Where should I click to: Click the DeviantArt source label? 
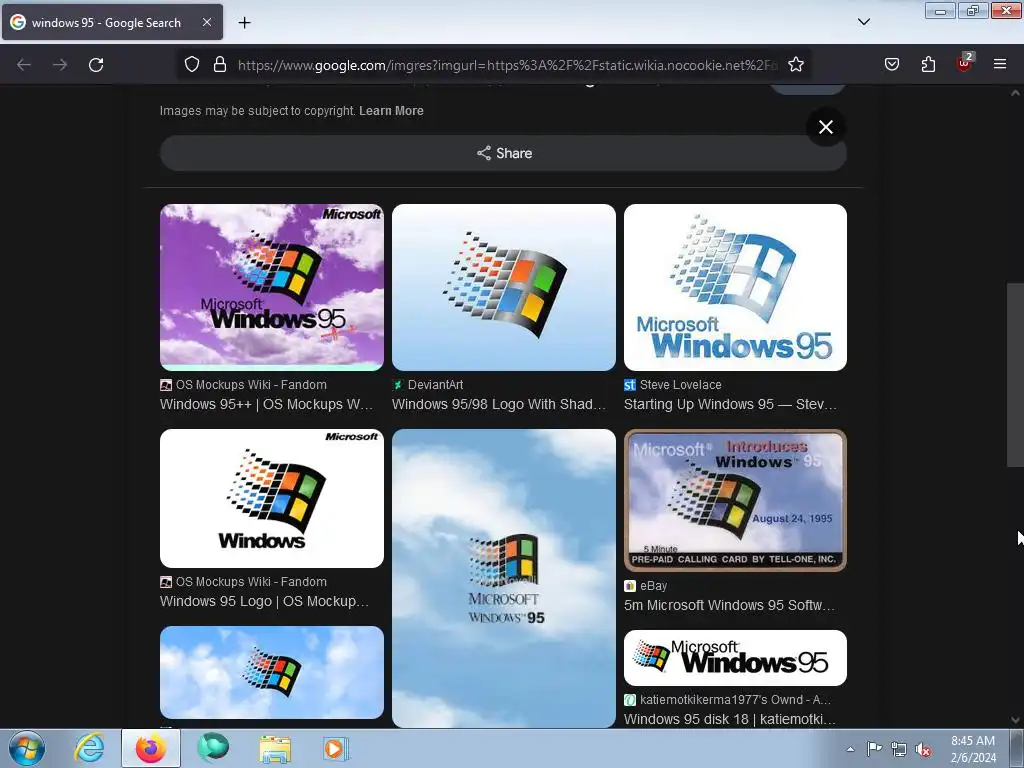pos(436,385)
